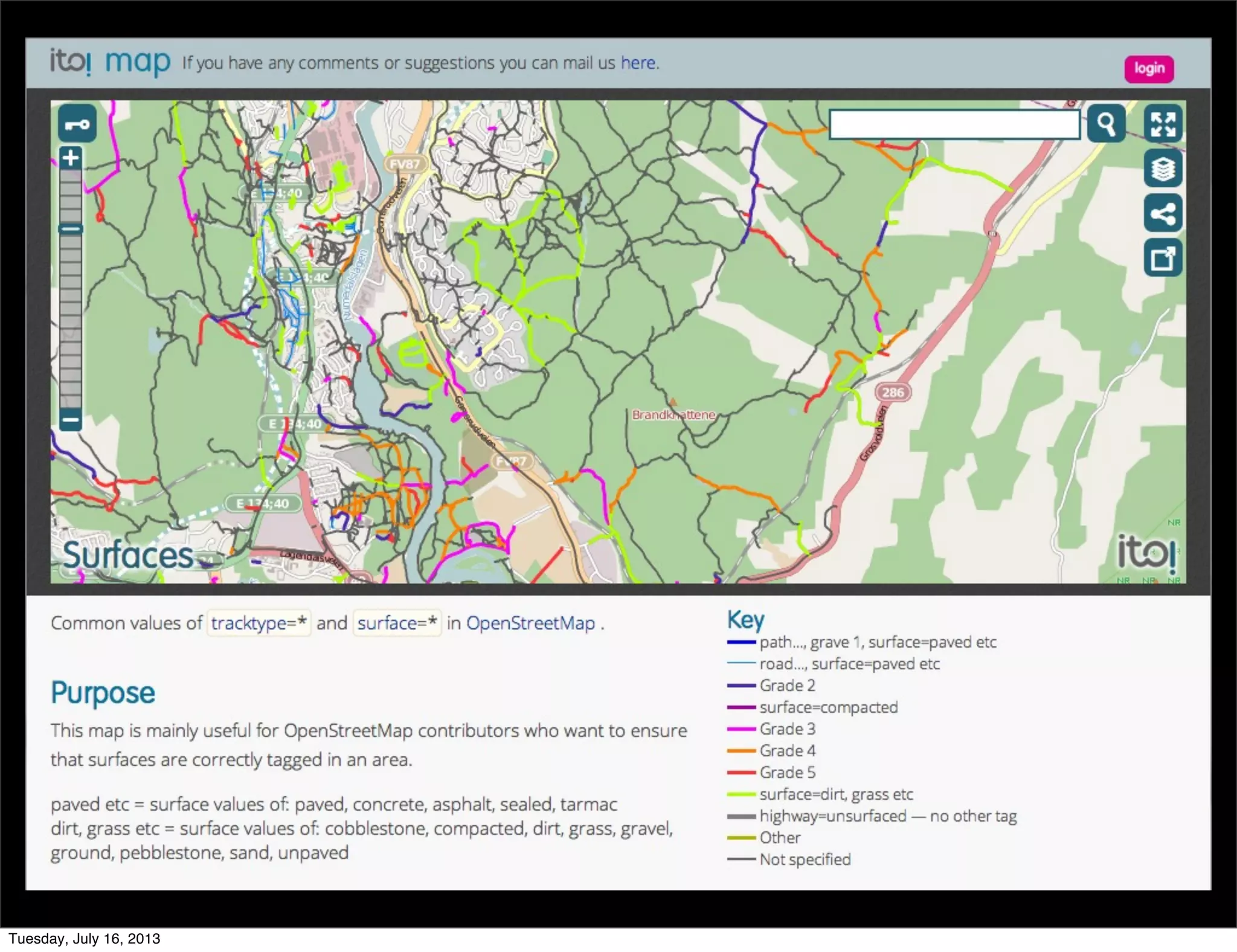Click the tracktype=* tag link

coord(259,623)
